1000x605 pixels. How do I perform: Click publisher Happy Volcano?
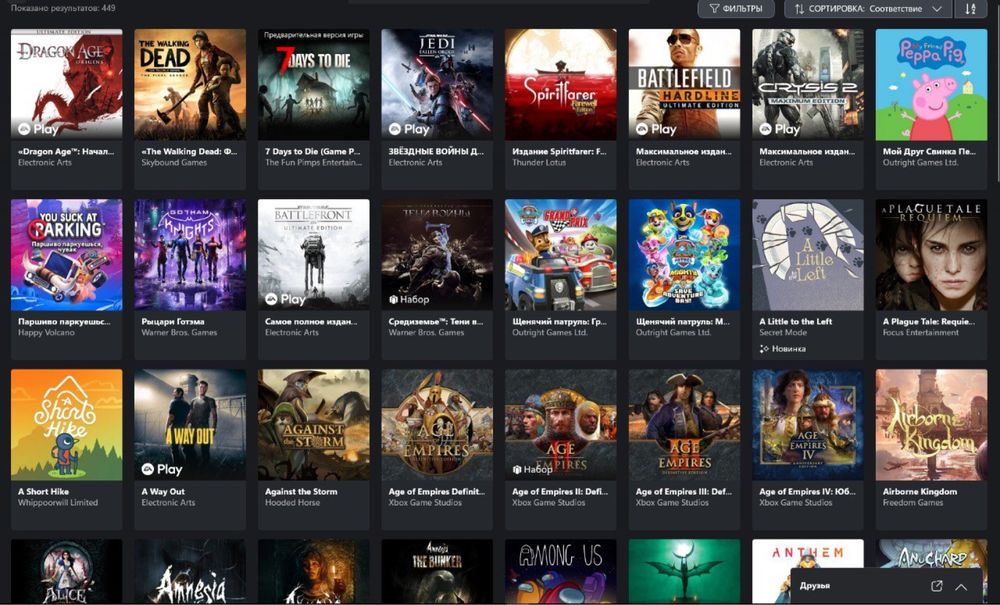(x=47, y=333)
